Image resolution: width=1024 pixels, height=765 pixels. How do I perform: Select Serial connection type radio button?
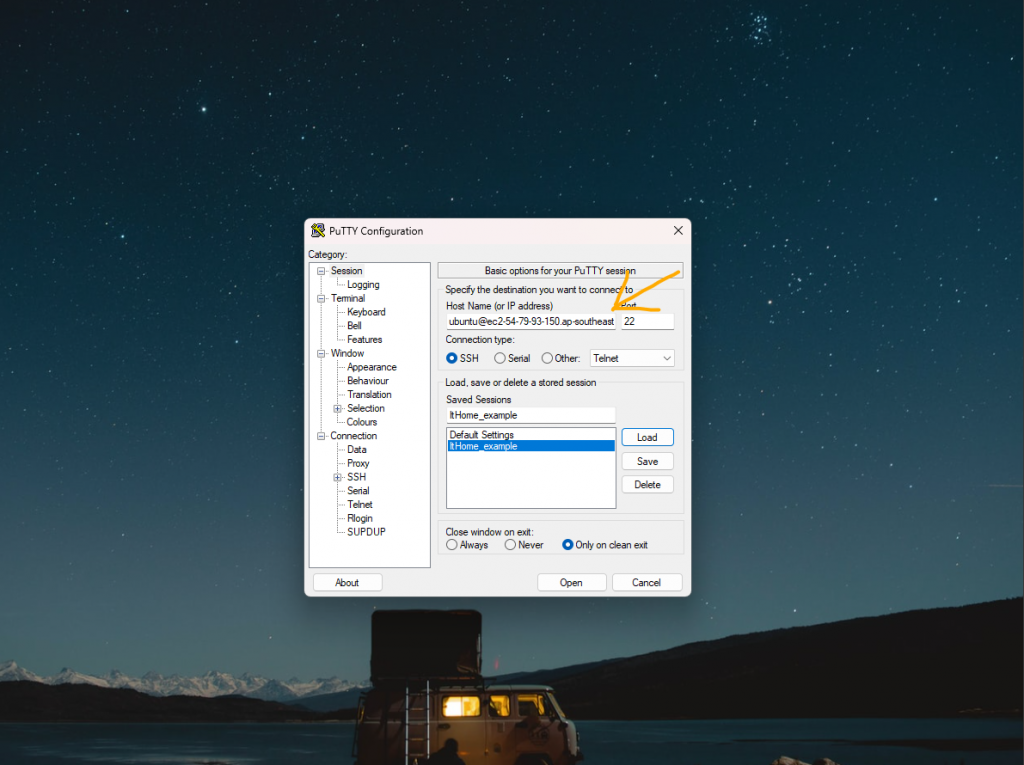pos(500,358)
